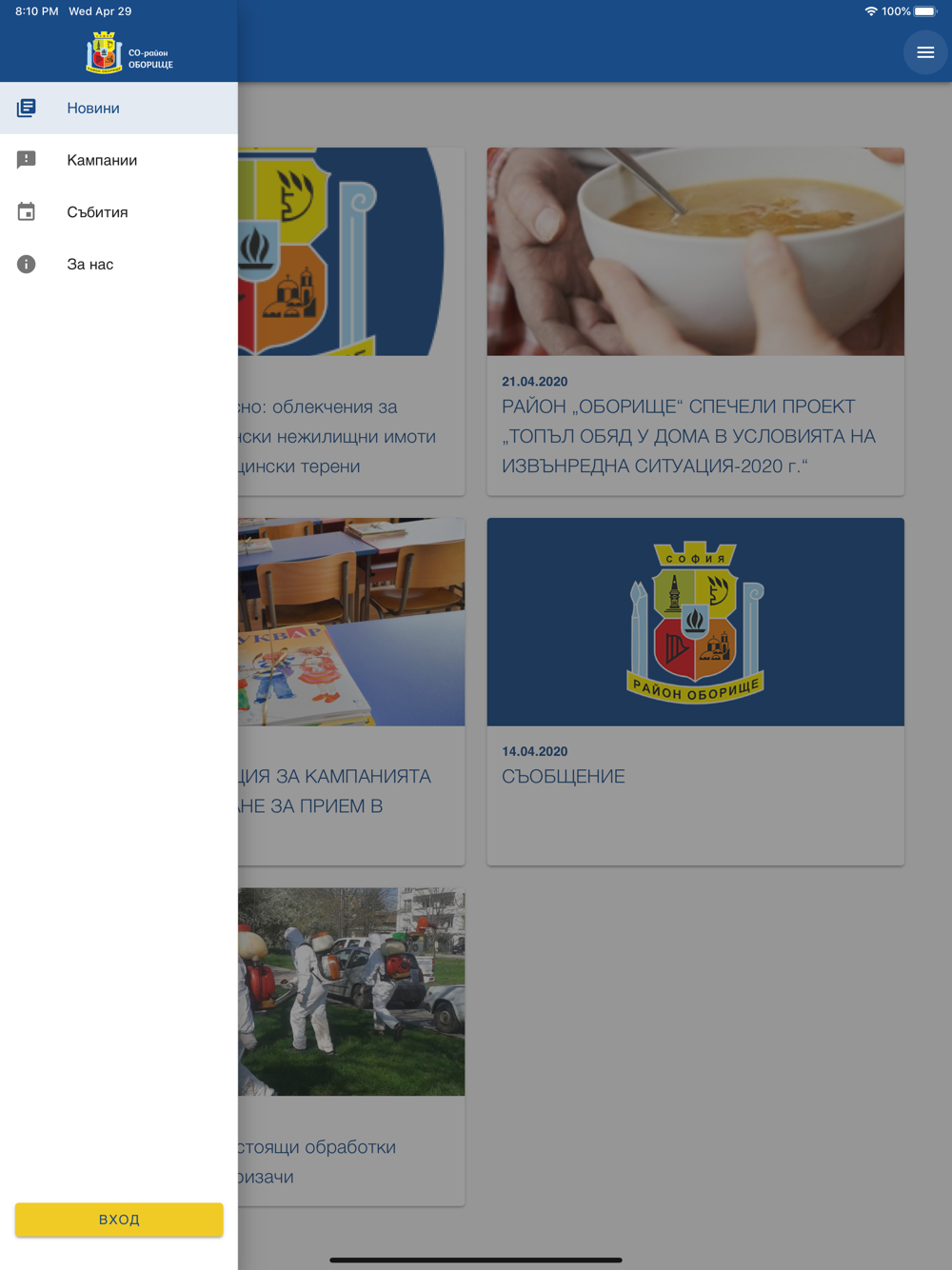Click the За нас info icon
The image size is (952, 1270).
(x=27, y=264)
